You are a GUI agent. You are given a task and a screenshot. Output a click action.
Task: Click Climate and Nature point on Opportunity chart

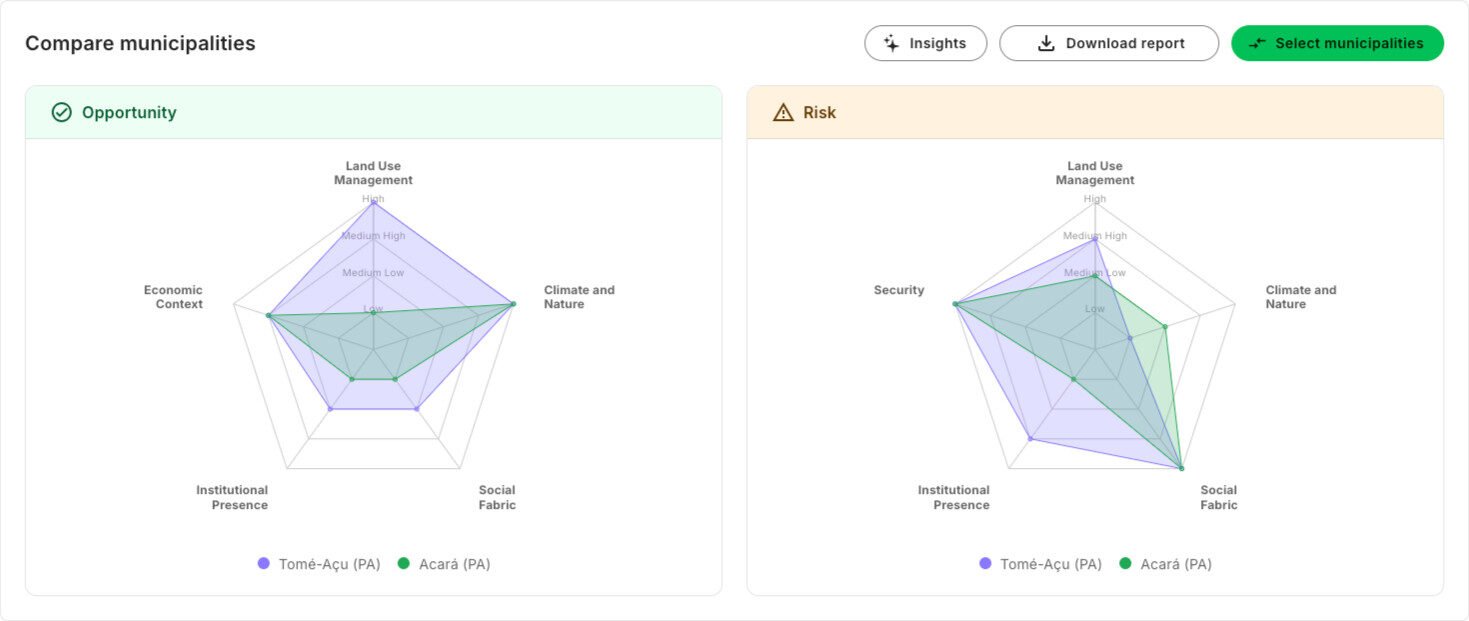point(513,303)
